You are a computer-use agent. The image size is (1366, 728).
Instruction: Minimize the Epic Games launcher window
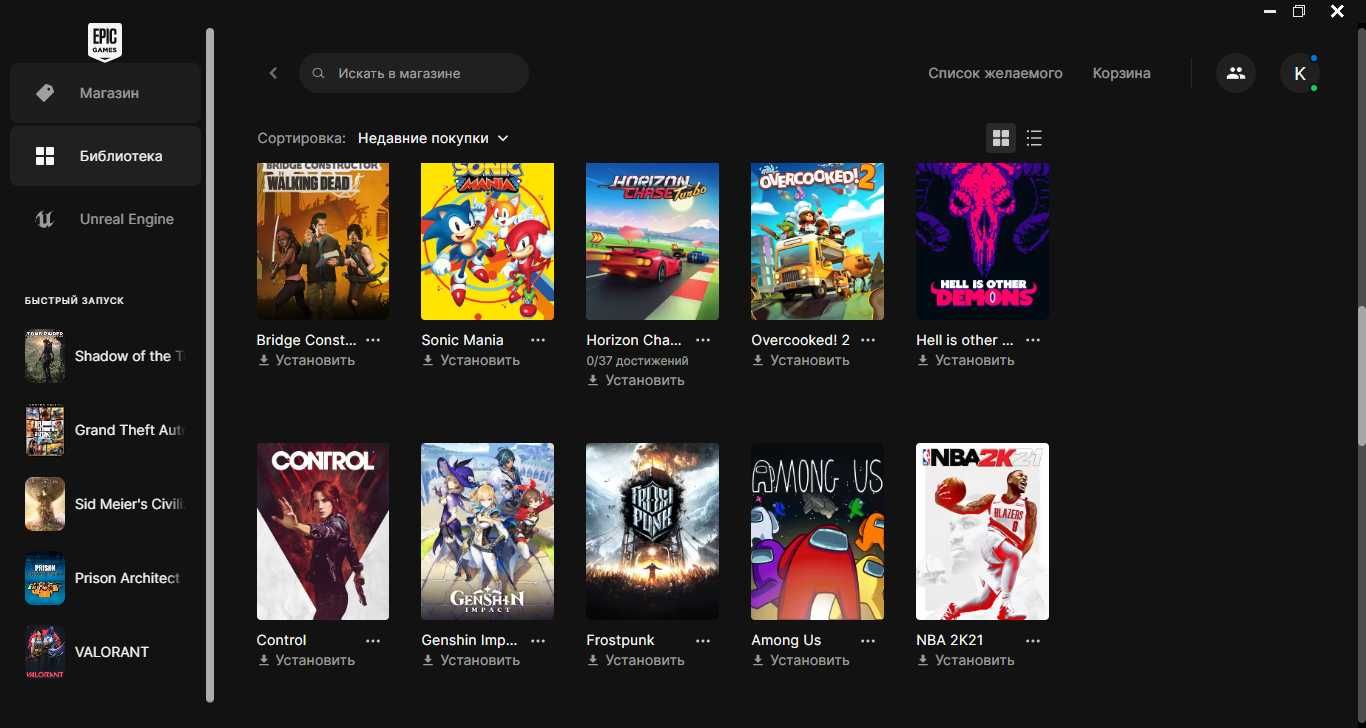click(1270, 12)
